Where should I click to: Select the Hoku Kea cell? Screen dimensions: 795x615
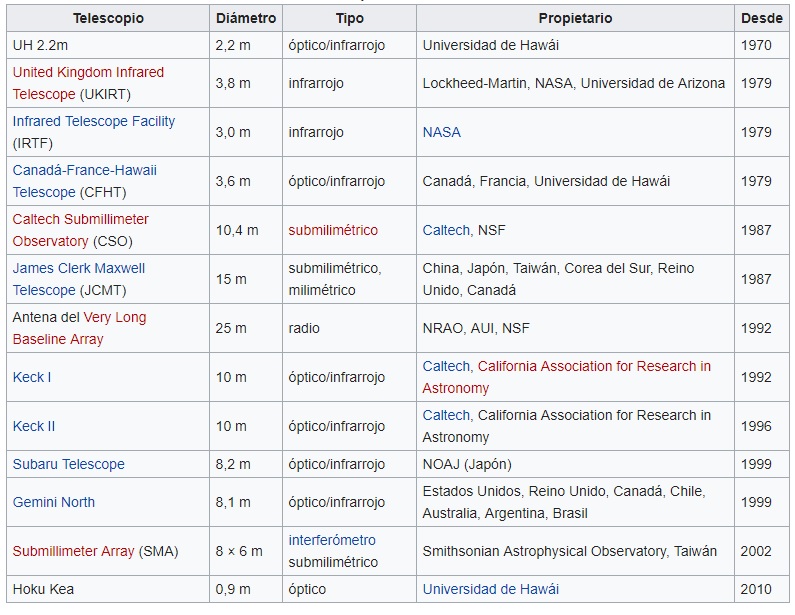click(x=108, y=589)
